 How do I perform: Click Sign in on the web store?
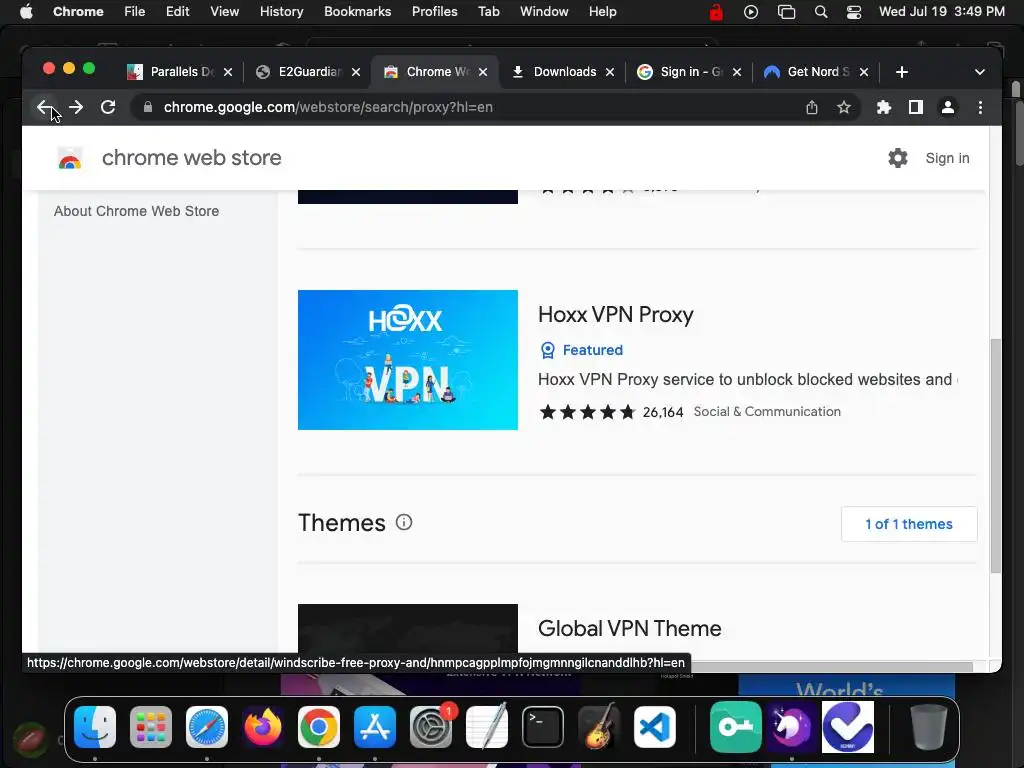947,158
